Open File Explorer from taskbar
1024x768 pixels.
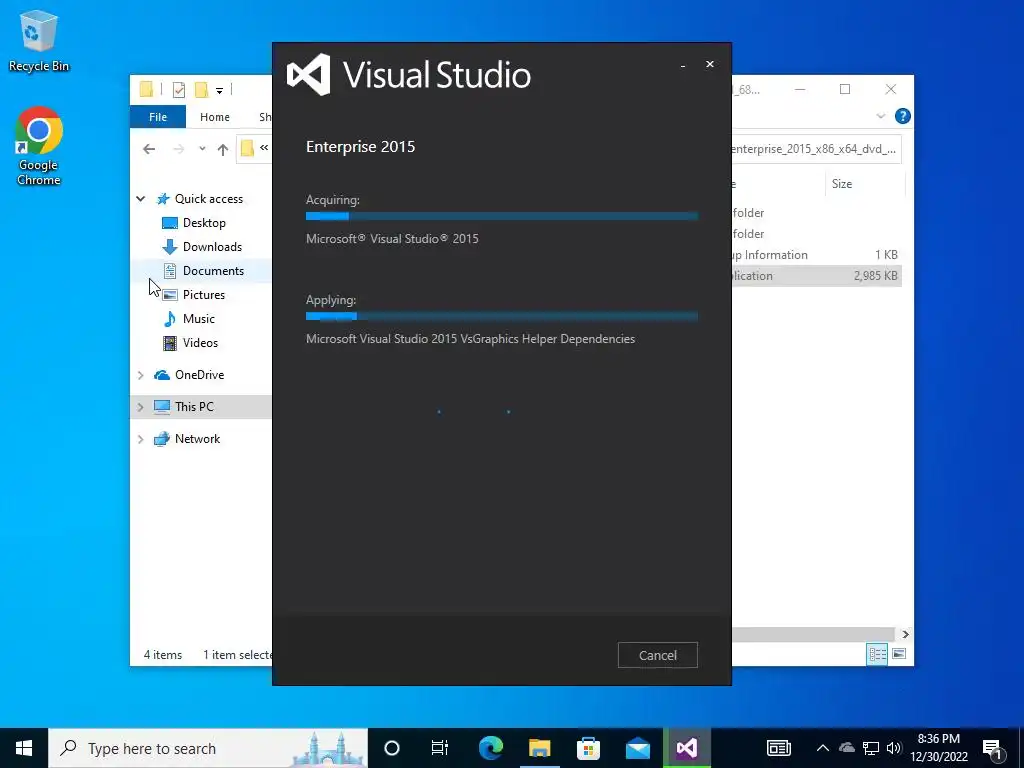pyautogui.click(x=540, y=748)
